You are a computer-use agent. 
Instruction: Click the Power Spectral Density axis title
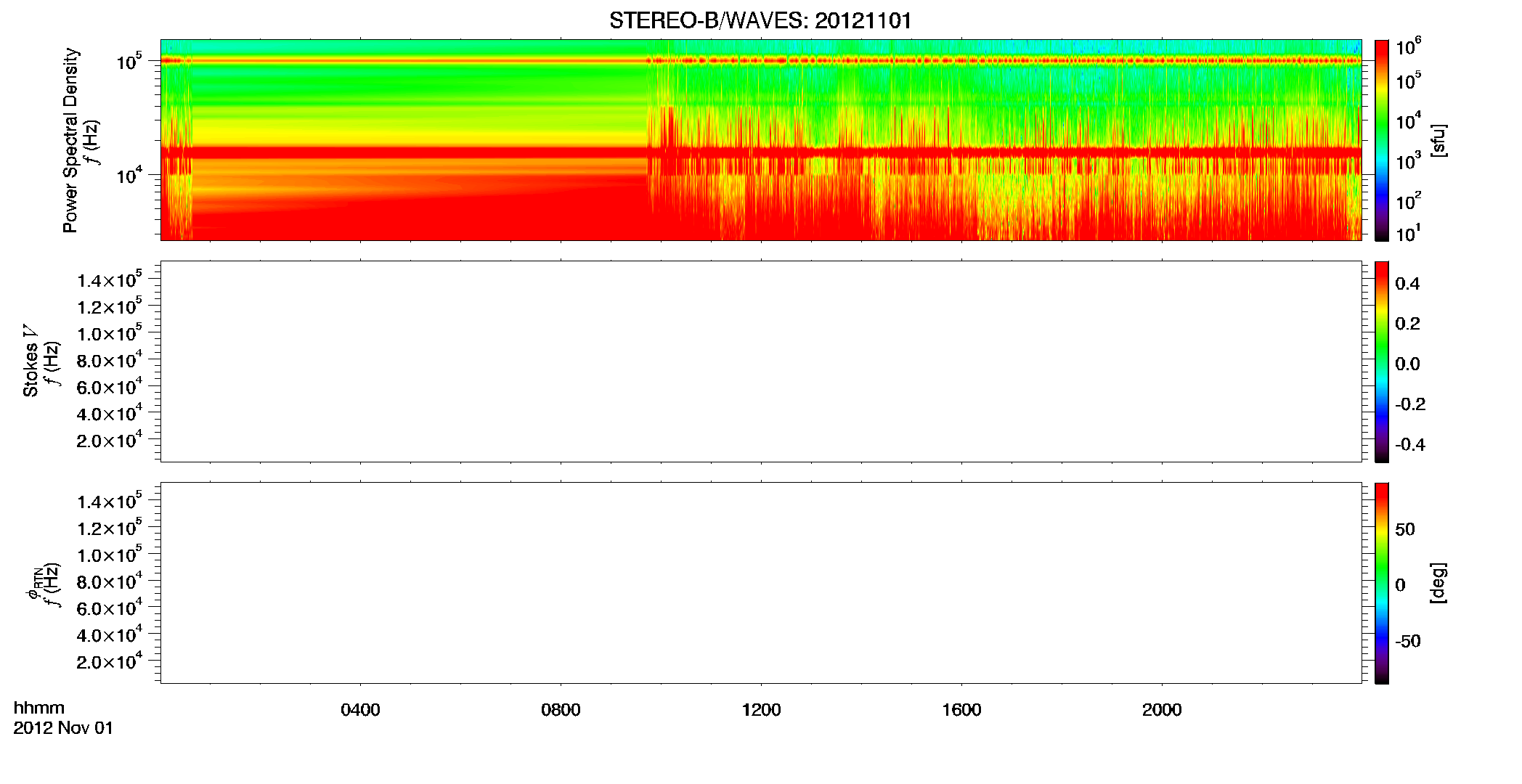70,140
